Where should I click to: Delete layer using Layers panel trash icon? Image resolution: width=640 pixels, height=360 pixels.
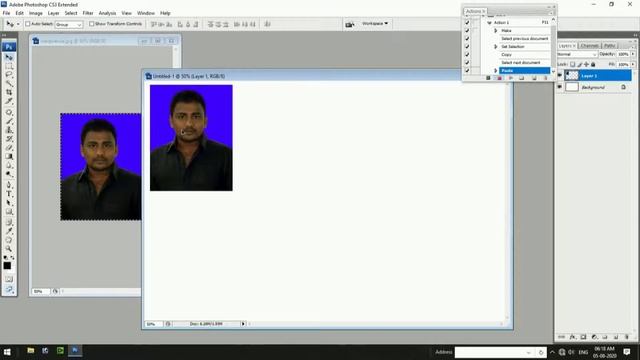click(x=627, y=337)
